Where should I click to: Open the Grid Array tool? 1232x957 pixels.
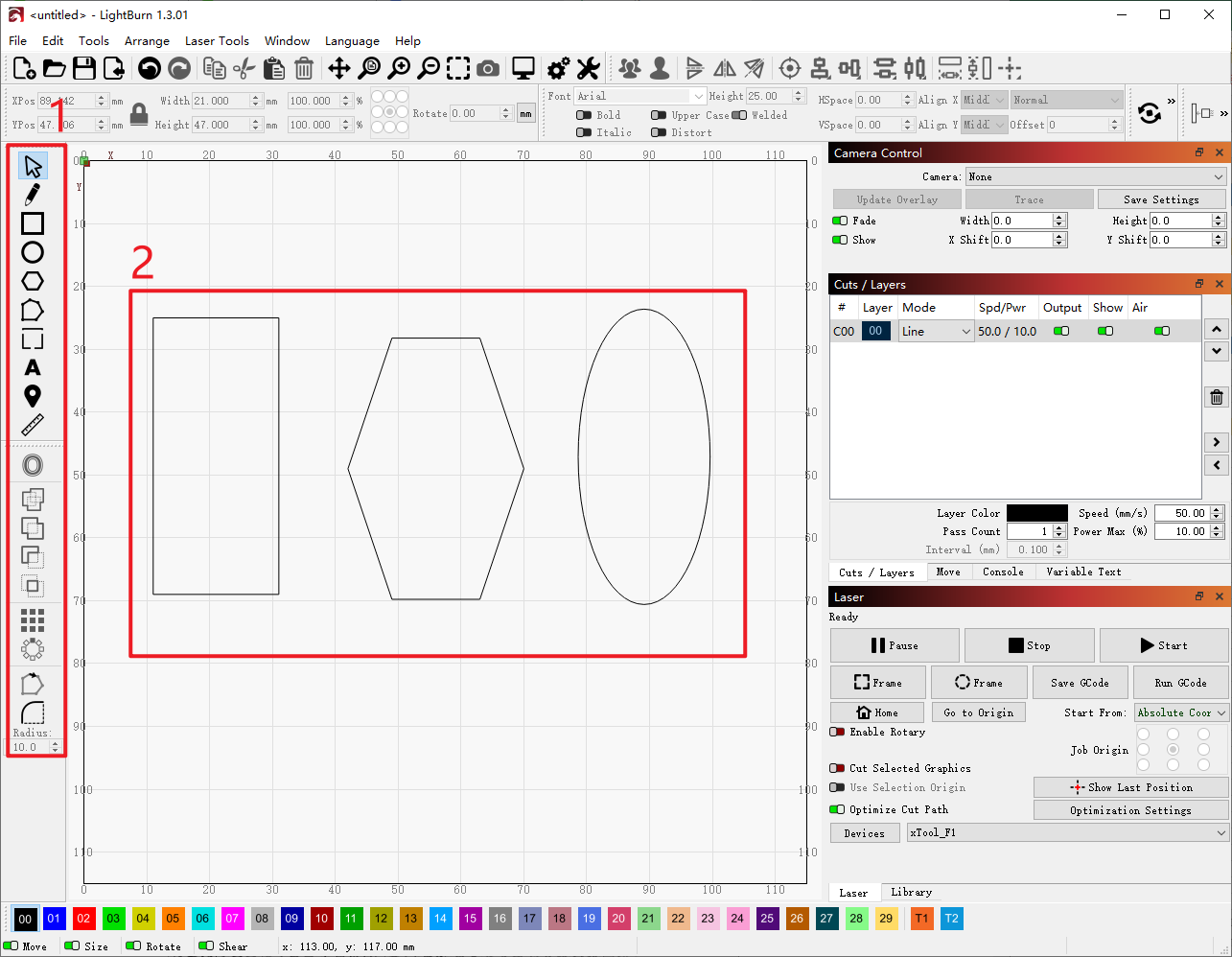[33, 619]
